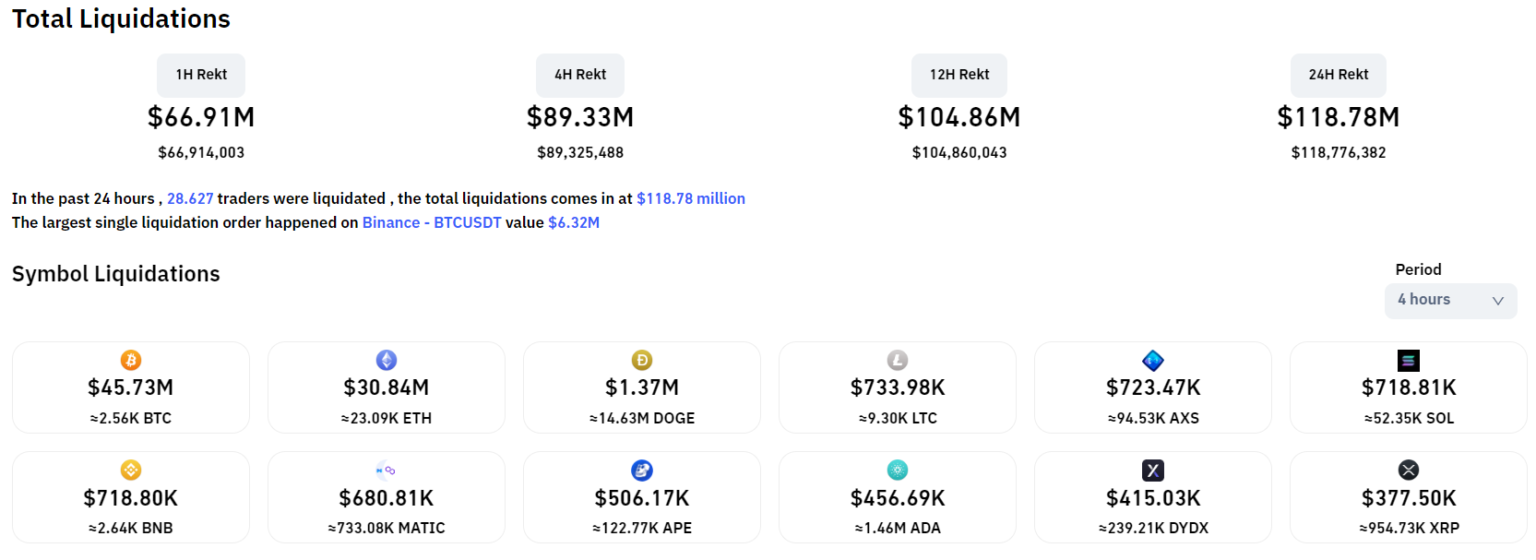Click the AXS token icon
This screenshot has width=1536, height=560.
coord(1153,360)
